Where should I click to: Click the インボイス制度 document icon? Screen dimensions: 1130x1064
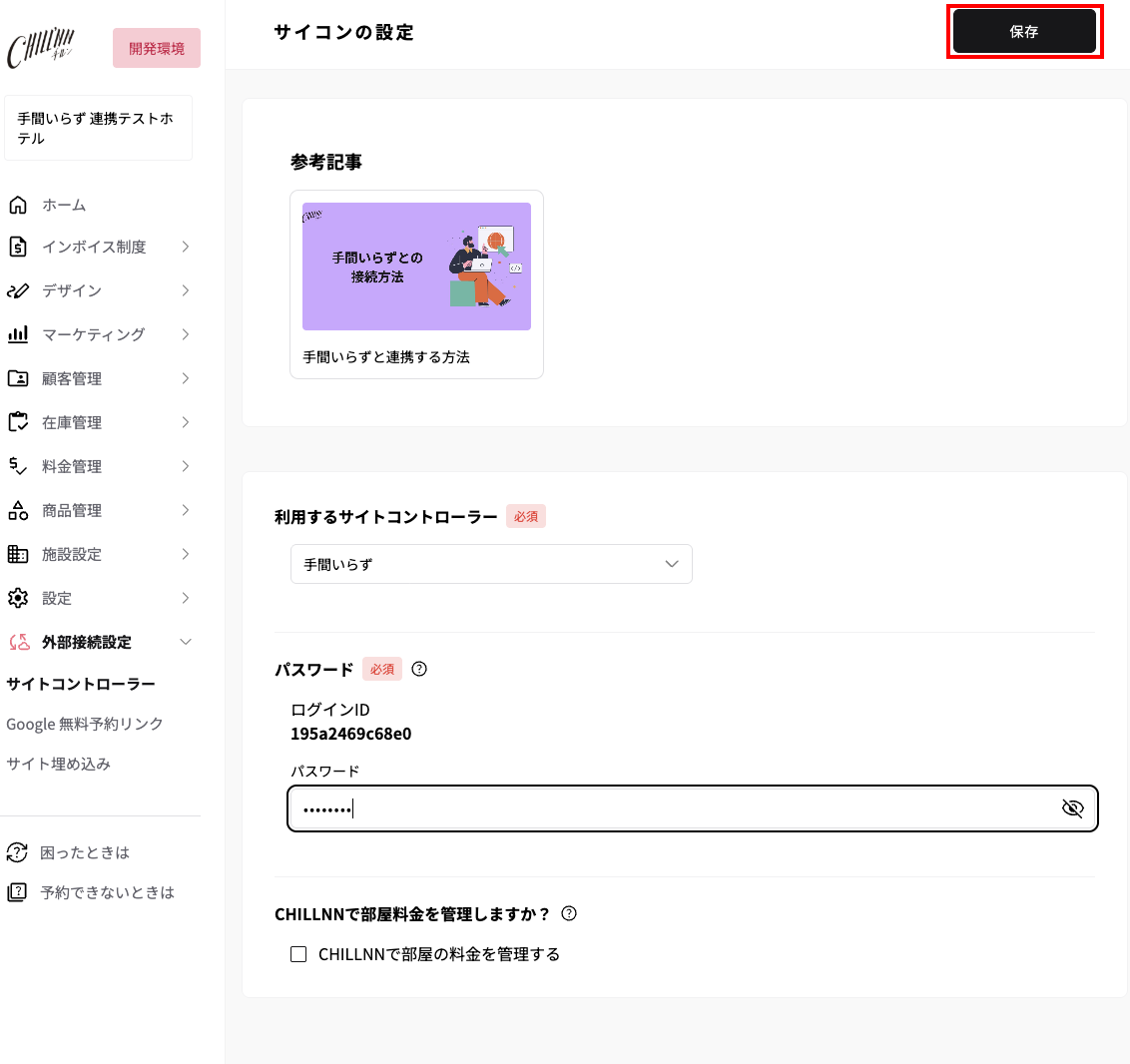[x=18, y=248]
